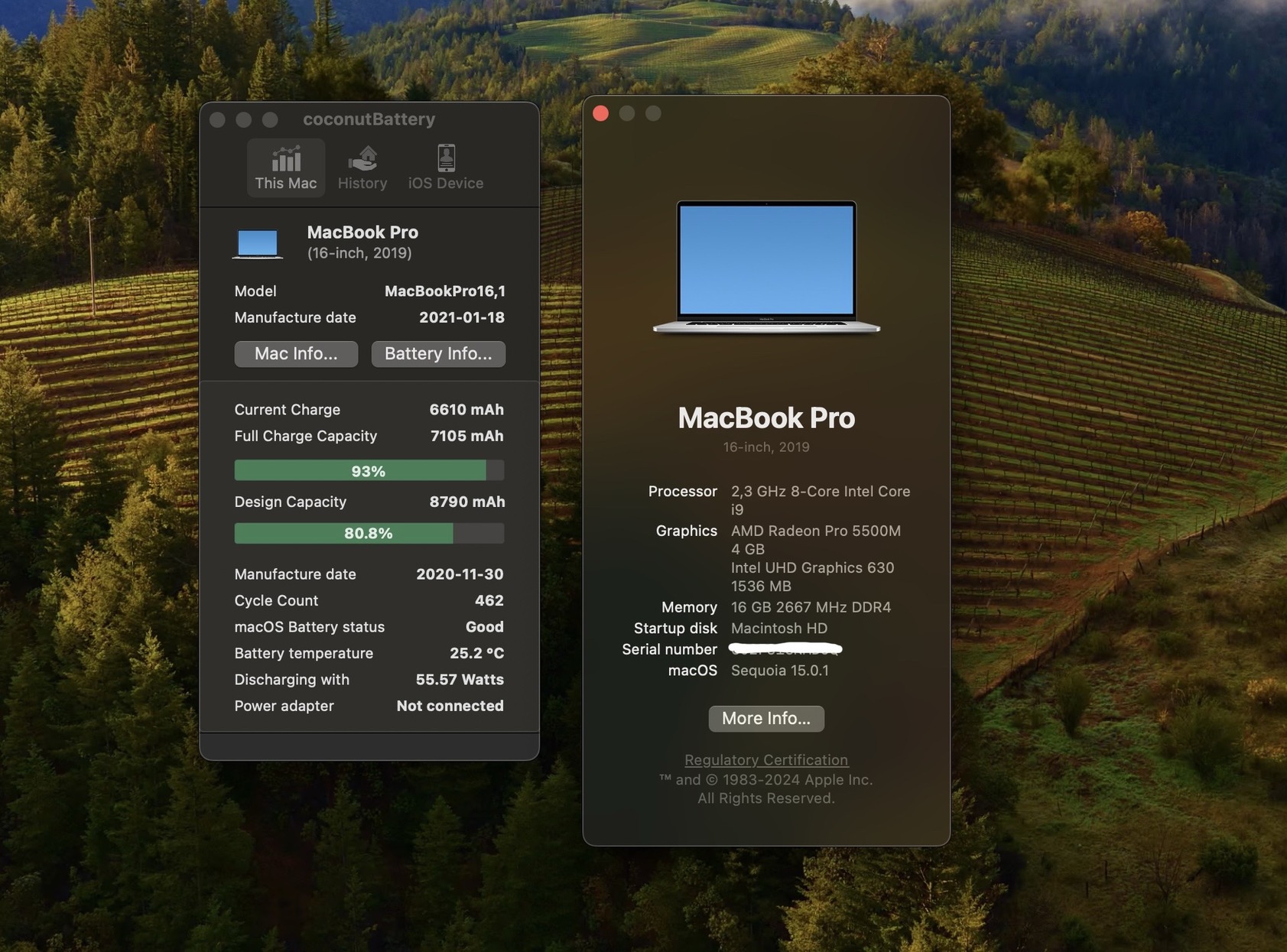This screenshot has height=952, width=1287.
Task: Click the macOS Battery status label
Action: [x=309, y=626]
